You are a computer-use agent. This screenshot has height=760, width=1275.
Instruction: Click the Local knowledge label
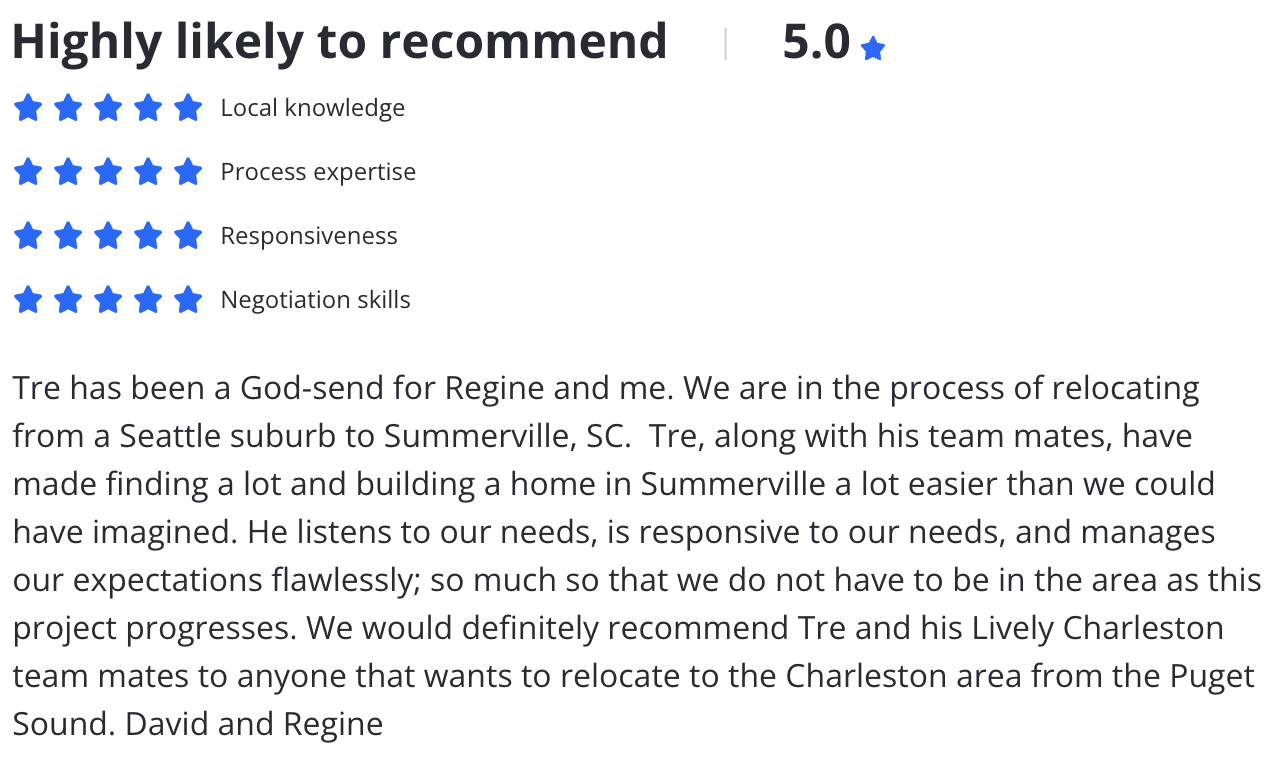[x=313, y=108]
